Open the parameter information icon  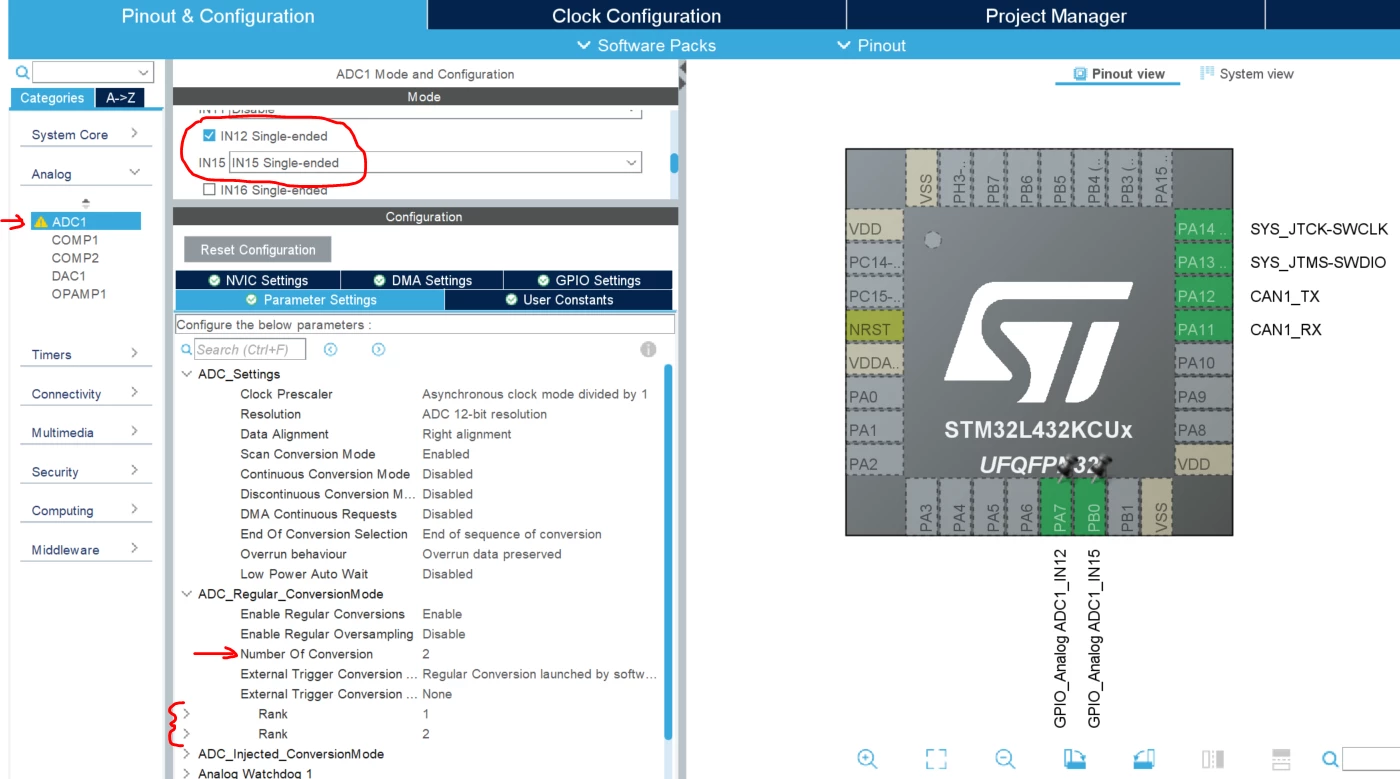[x=648, y=350]
